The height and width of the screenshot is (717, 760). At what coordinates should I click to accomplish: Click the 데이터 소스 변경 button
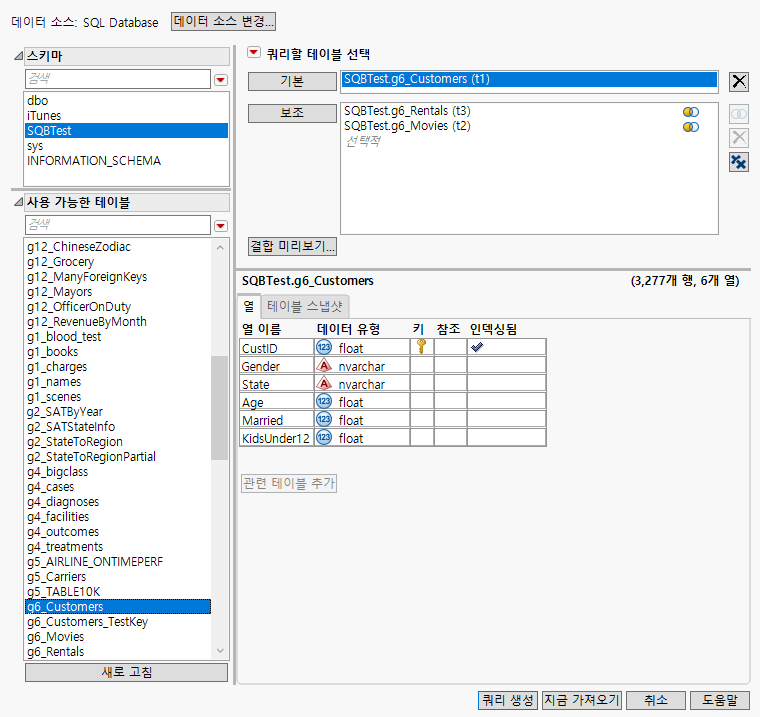click(223, 21)
